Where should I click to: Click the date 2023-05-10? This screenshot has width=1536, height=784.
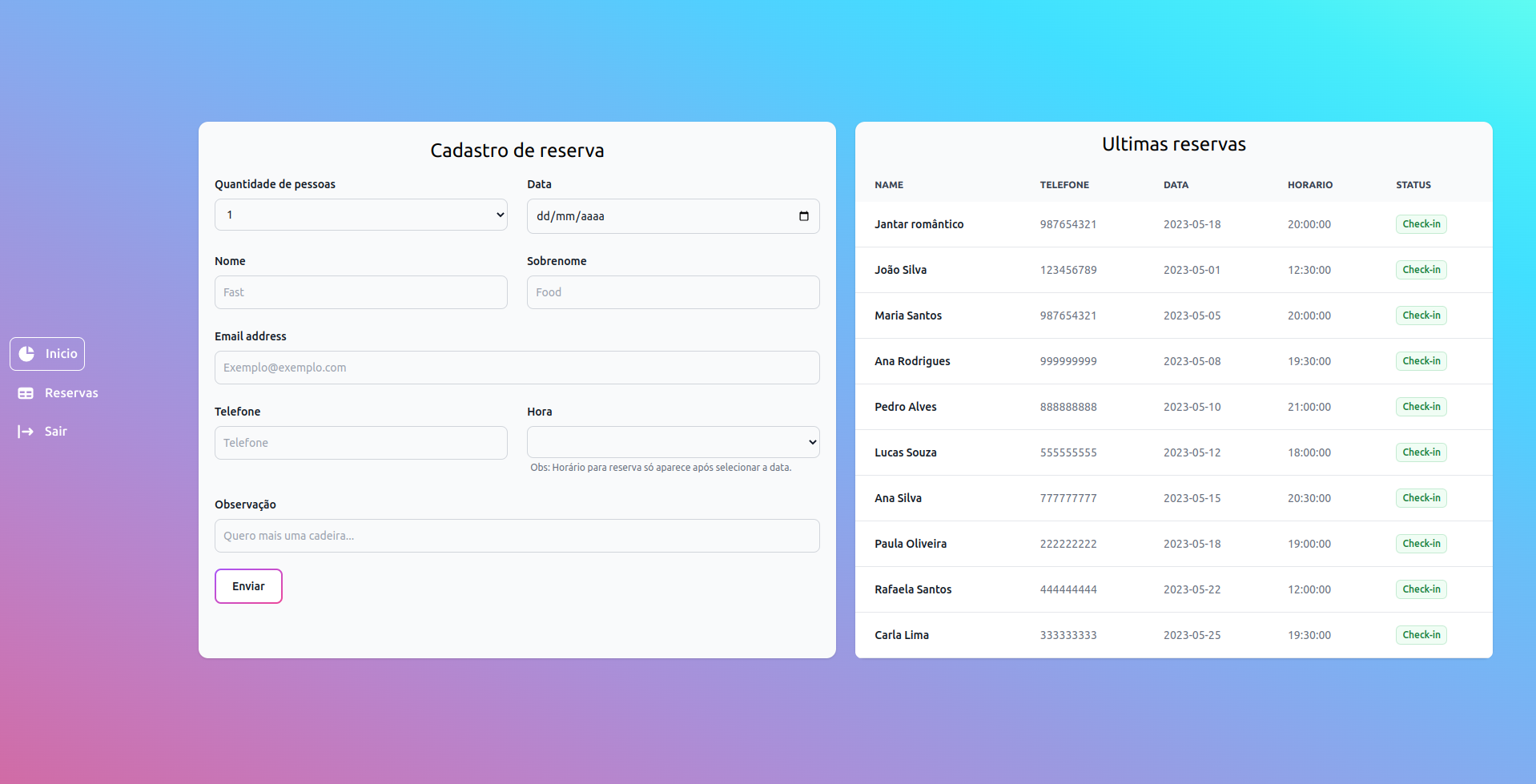pyautogui.click(x=1192, y=407)
